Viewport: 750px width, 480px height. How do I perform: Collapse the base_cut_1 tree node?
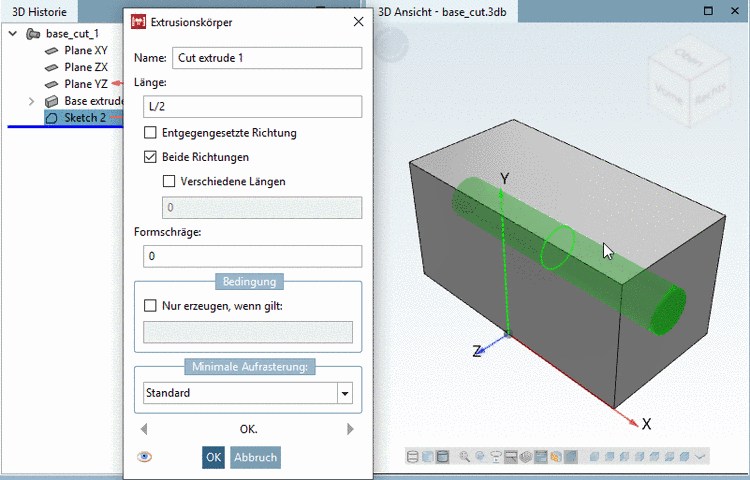click(13, 33)
